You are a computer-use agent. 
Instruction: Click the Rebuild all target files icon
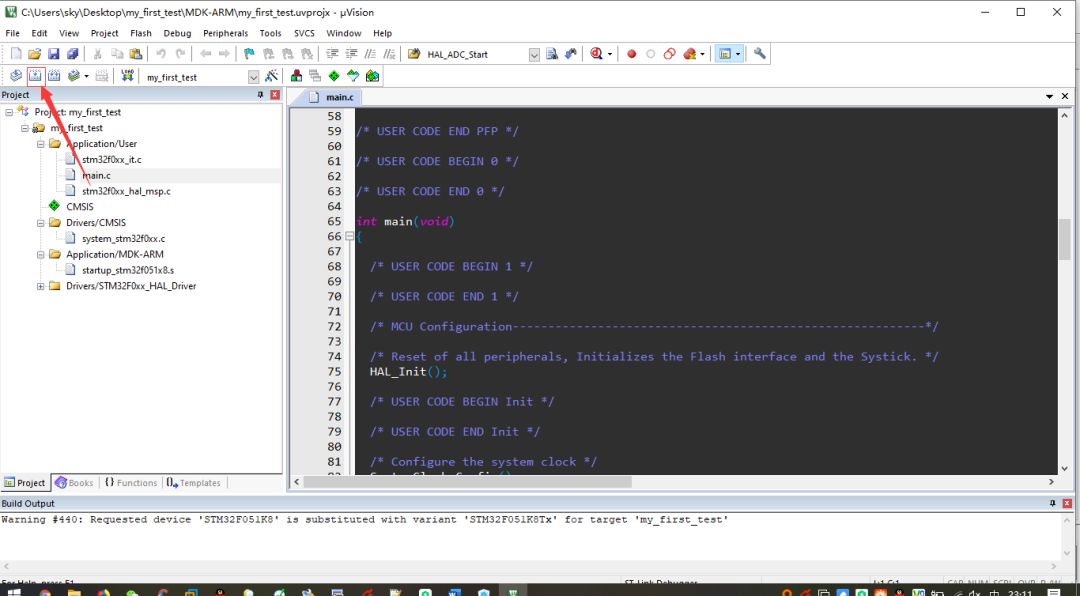coord(54,76)
